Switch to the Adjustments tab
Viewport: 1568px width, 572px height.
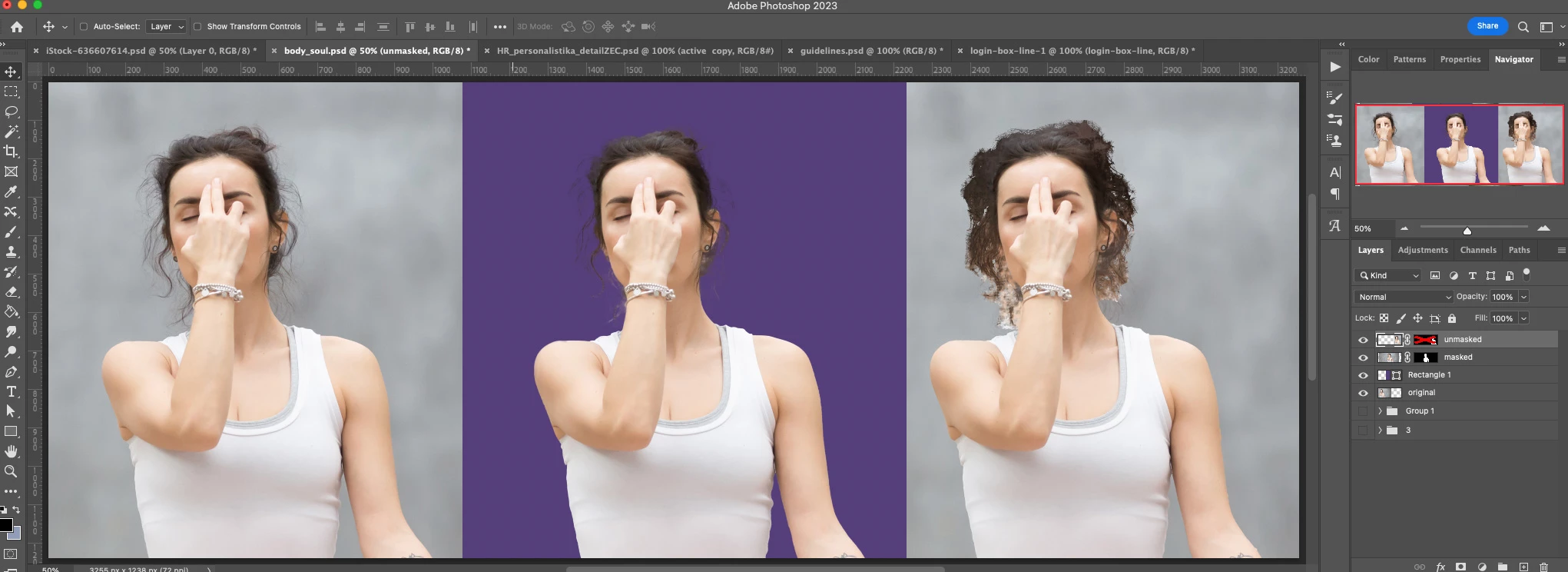click(x=1423, y=250)
